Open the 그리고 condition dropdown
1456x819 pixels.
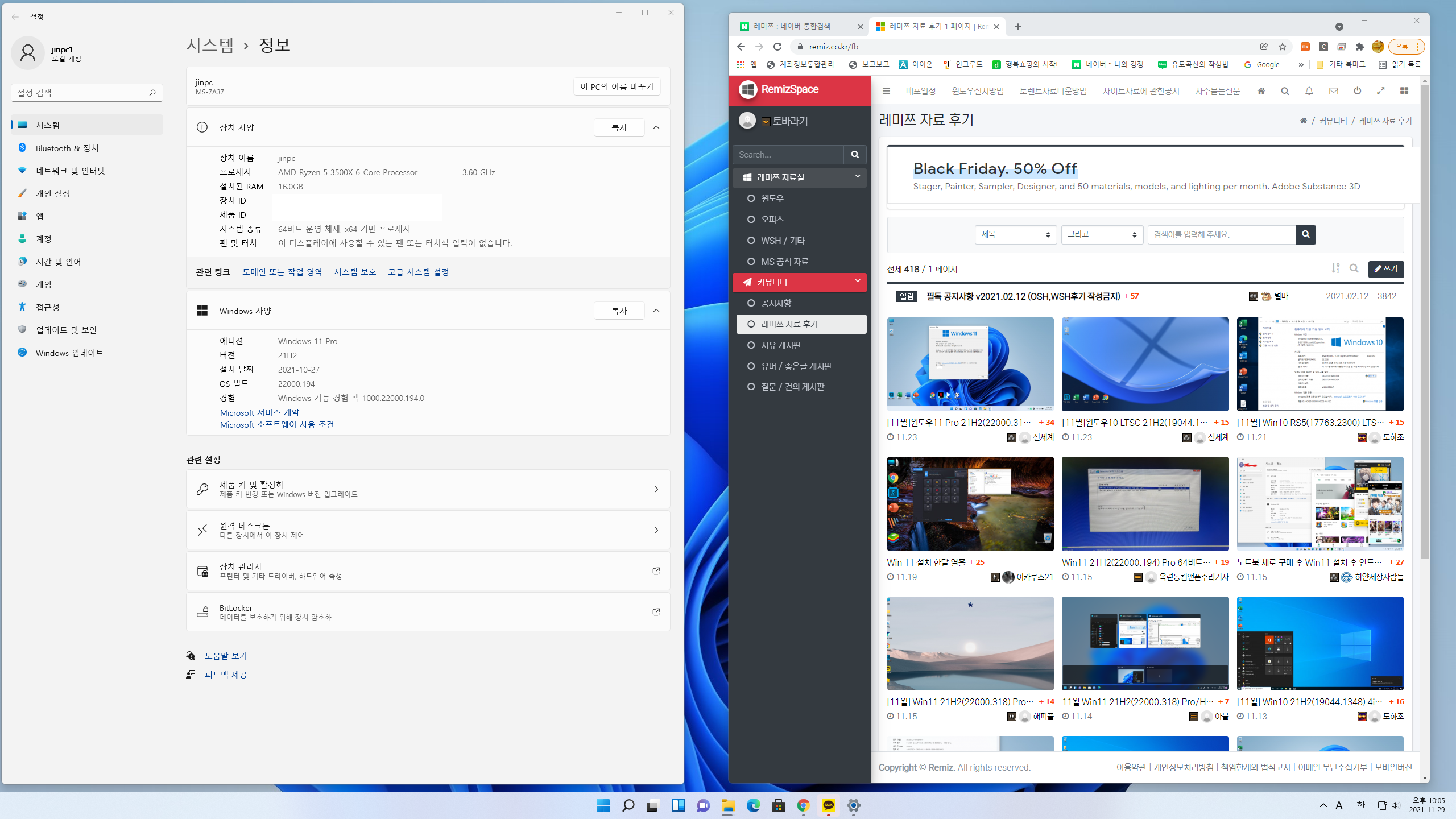(1102, 234)
